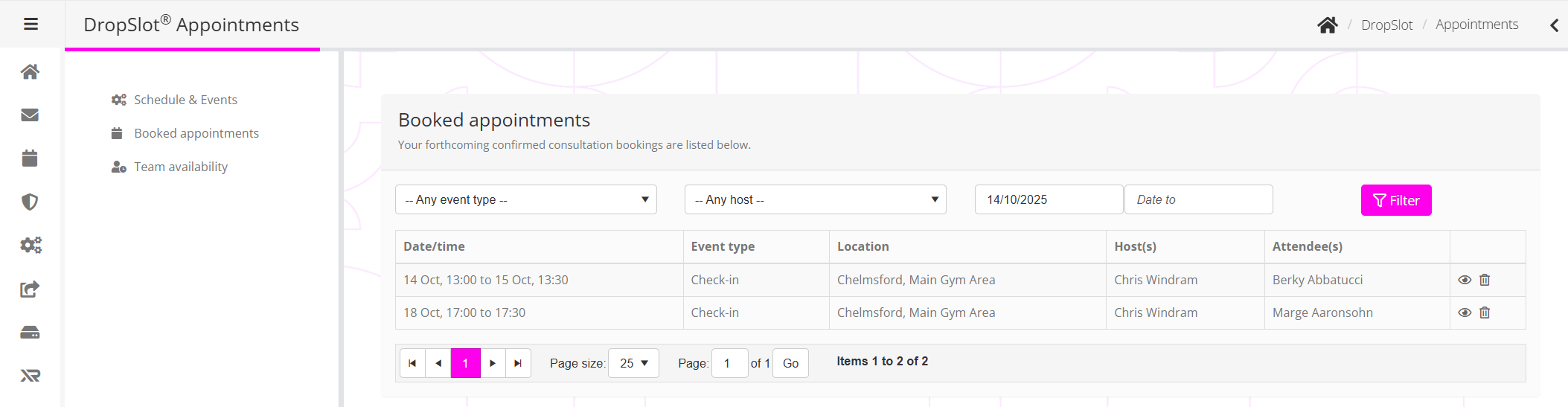Click the shield sidebar icon

pyautogui.click(x=30, y=202)
